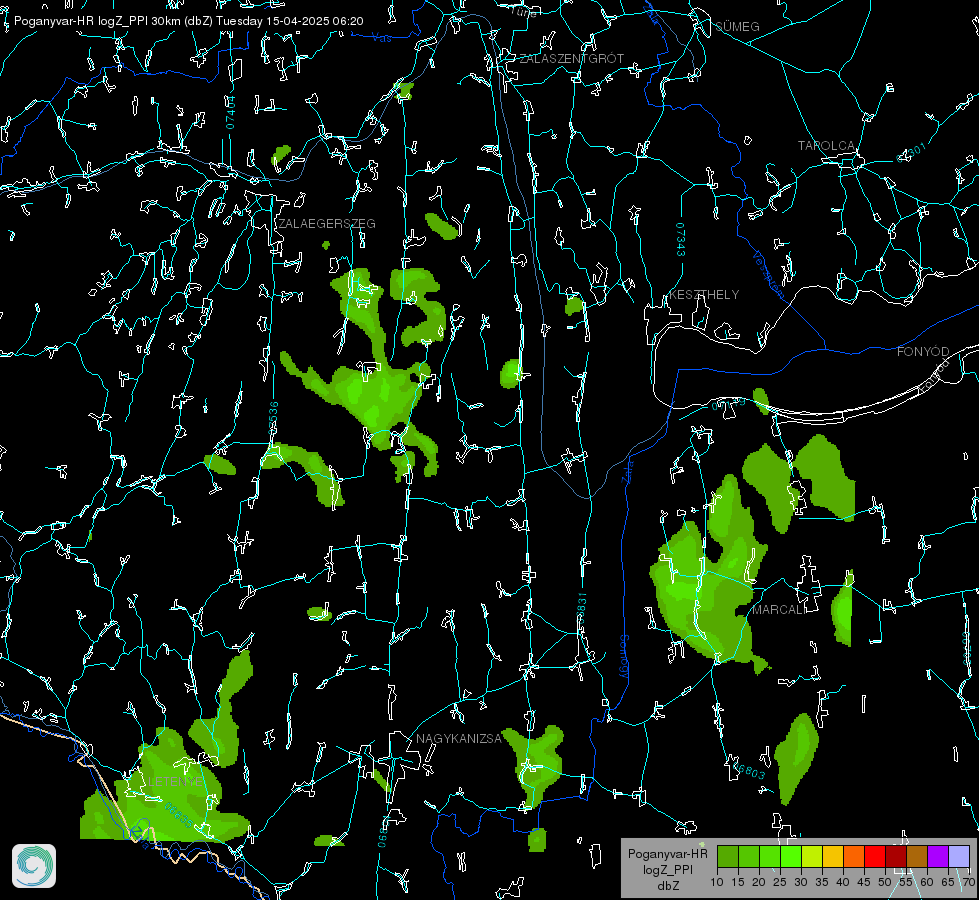Screen dimensions: 979x900
Task: Click the legend scale value 70
Action: pyautogui.click(x=968, y=882)
